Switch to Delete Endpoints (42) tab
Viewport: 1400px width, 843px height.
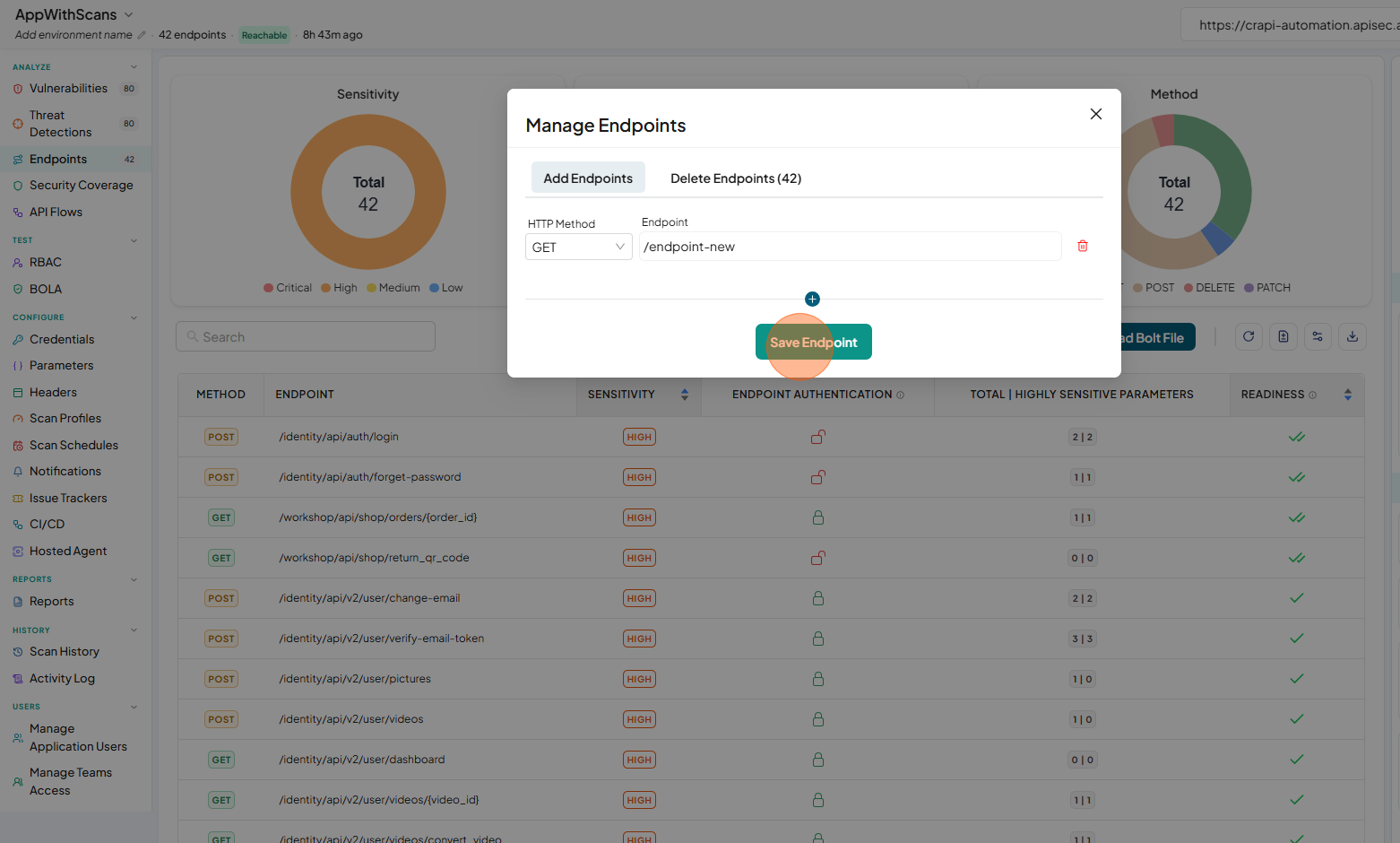pos(736,178)
